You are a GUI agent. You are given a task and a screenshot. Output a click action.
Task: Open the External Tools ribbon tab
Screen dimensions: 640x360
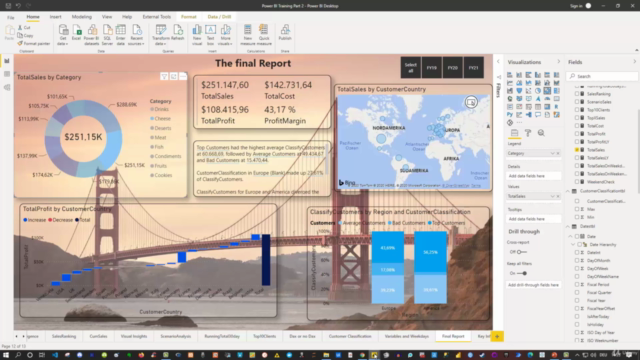(157, 17)
